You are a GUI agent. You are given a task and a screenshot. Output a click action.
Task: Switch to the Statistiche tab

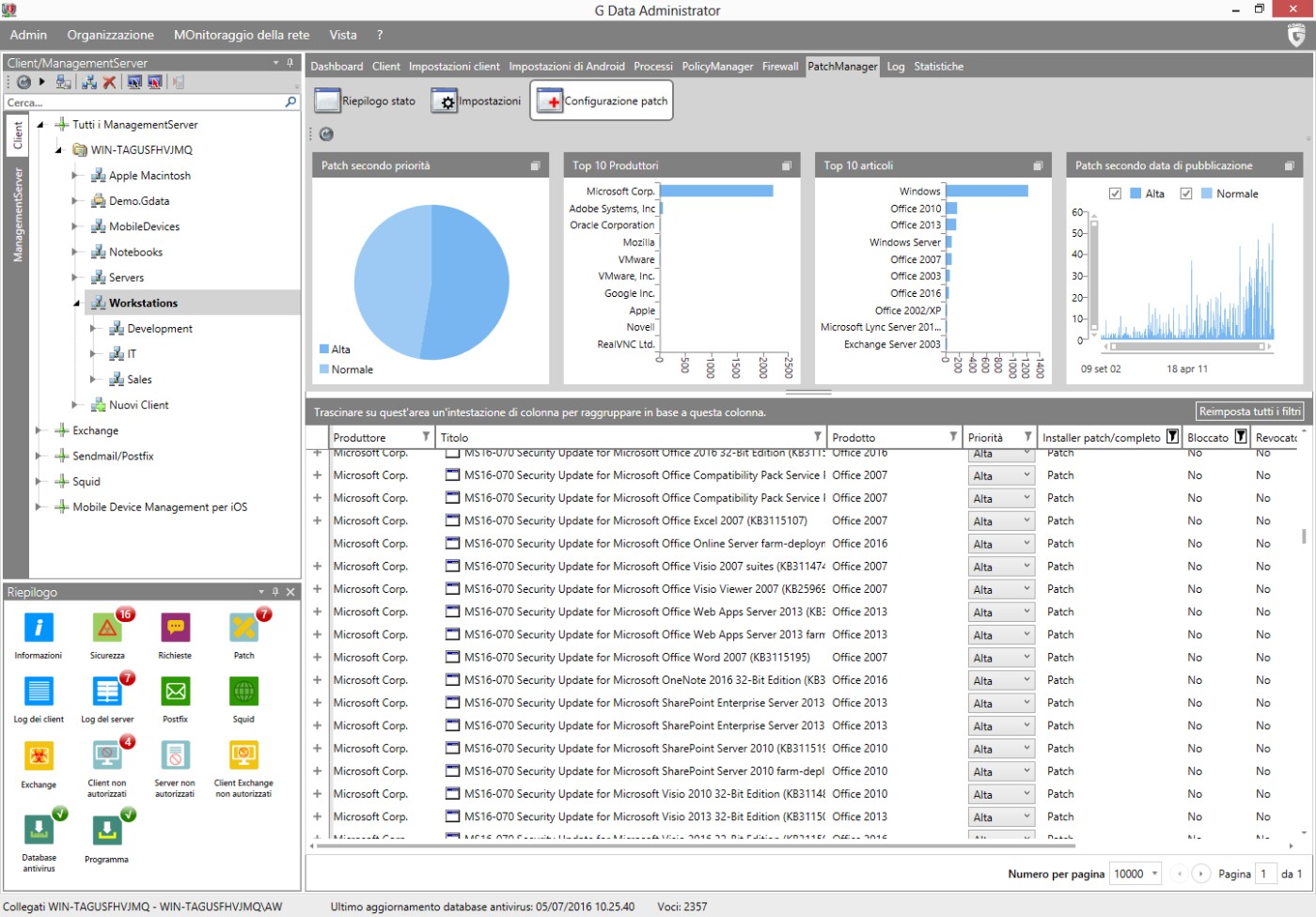click(x=938, y=67)
